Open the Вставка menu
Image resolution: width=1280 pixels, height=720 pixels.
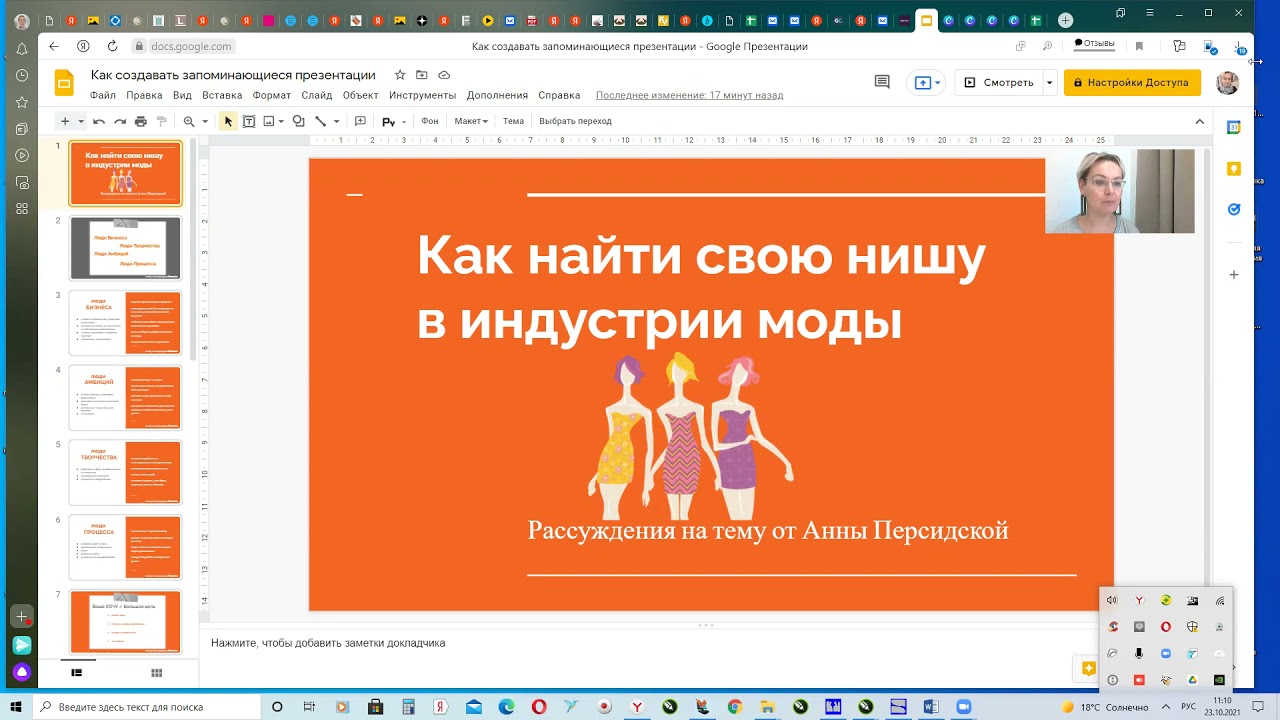[222, 95]
